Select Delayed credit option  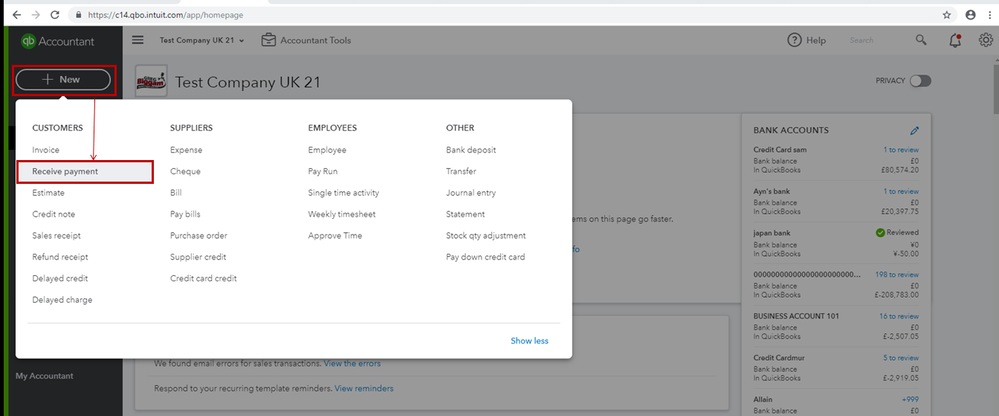[60, 278]
